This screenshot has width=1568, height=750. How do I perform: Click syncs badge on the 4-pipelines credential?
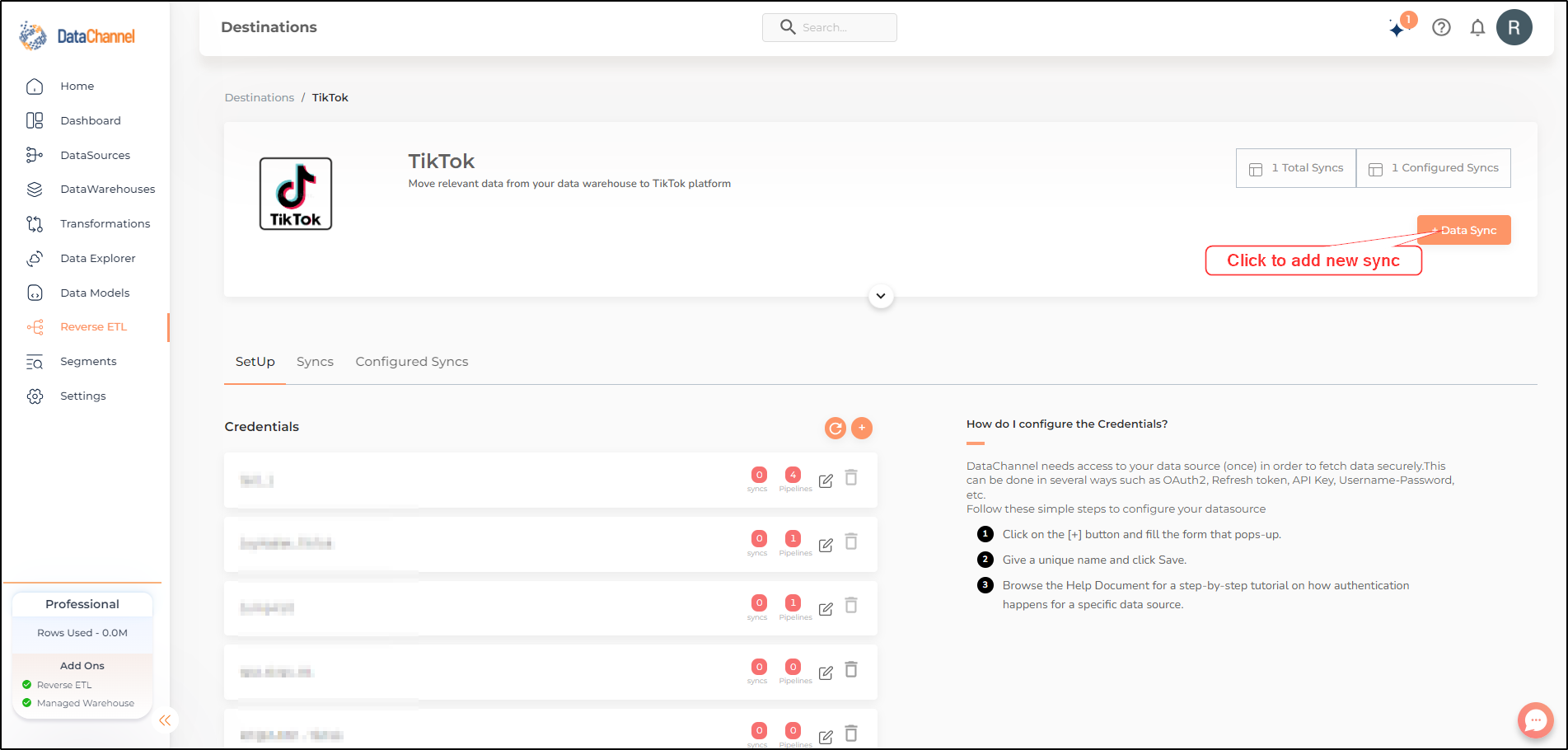(x=759, y=475)
